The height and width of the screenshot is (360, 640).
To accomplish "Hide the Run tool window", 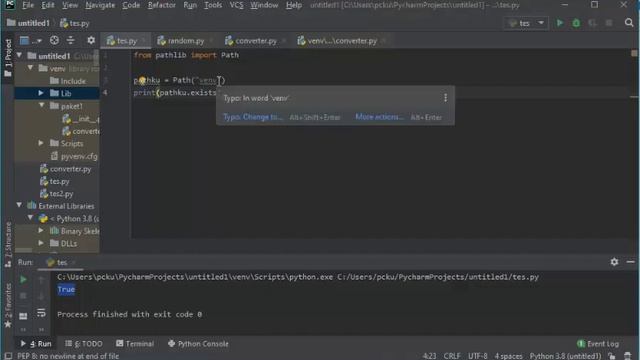I will coord(630,262).
